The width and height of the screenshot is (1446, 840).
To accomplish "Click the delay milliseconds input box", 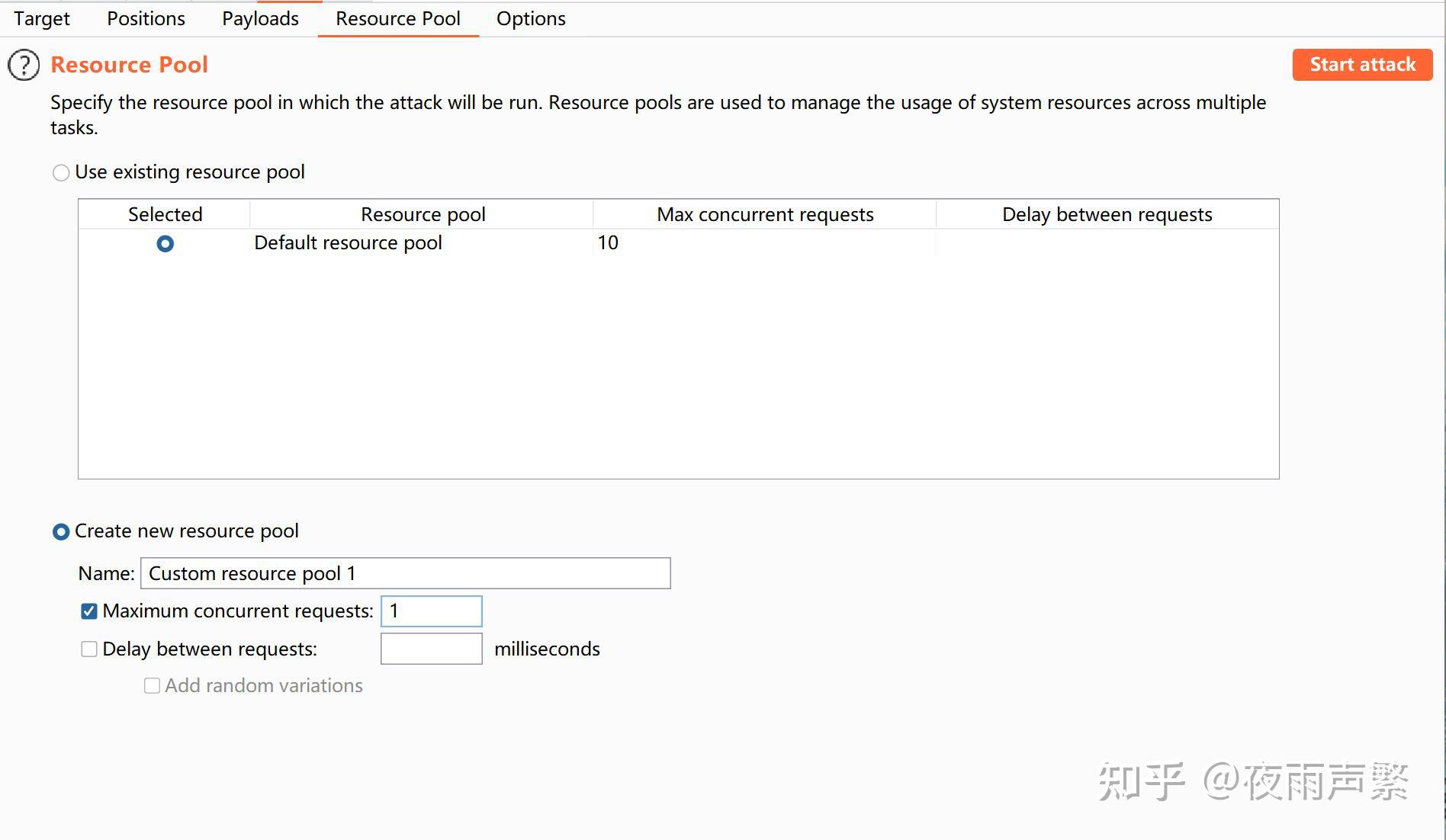I will (431, 649).
